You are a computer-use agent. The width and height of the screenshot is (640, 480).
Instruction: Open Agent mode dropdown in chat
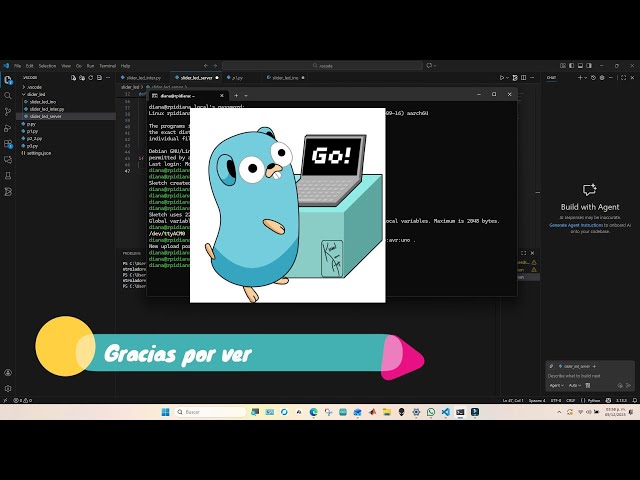pos(556,385)
